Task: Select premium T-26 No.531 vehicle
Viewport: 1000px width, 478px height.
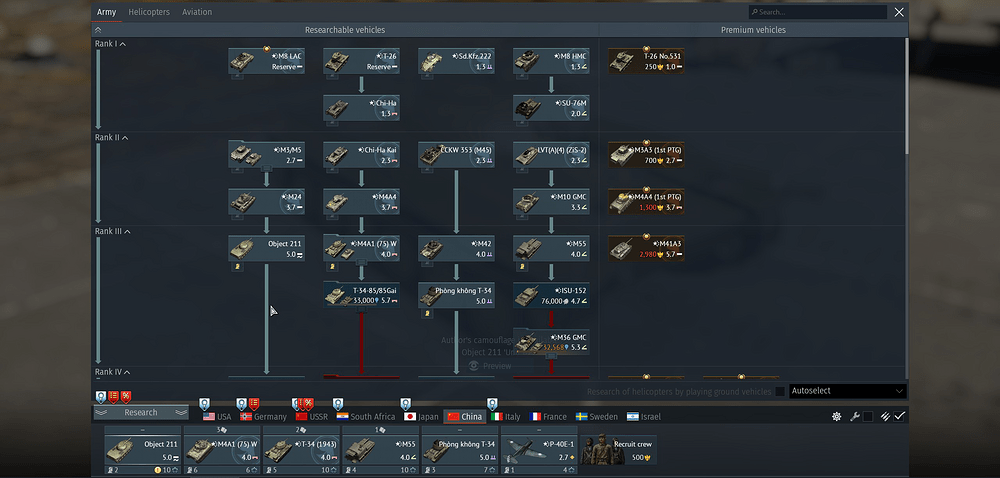Action: pos(646,61)
